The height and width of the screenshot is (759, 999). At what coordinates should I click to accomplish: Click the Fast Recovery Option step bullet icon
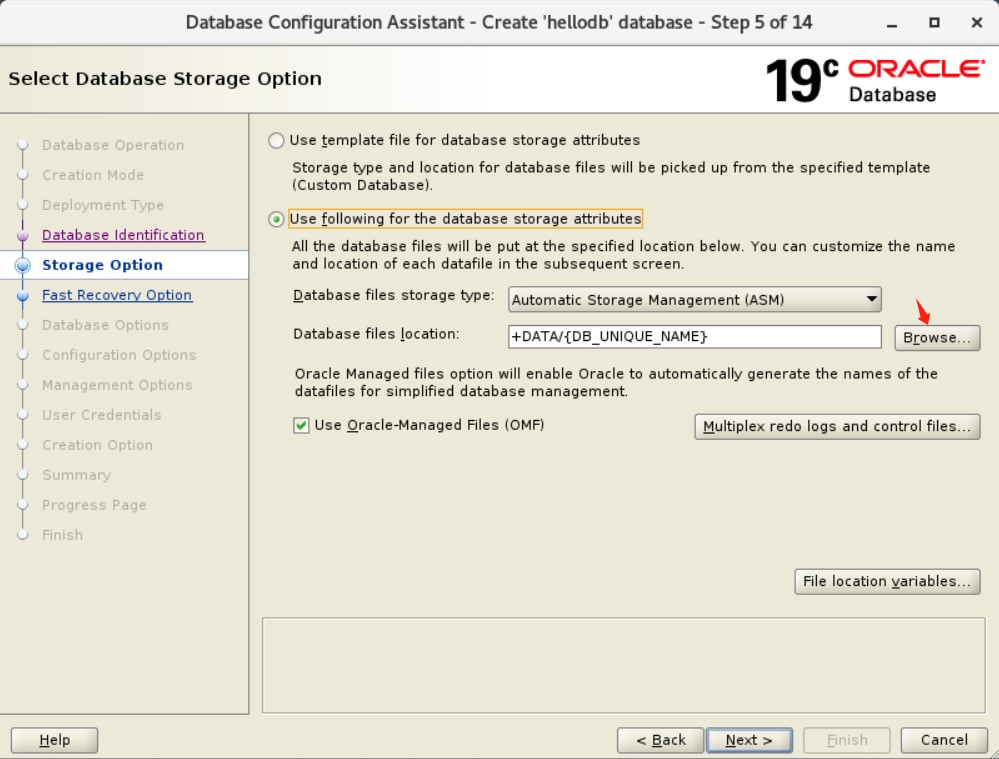(22, 296)
